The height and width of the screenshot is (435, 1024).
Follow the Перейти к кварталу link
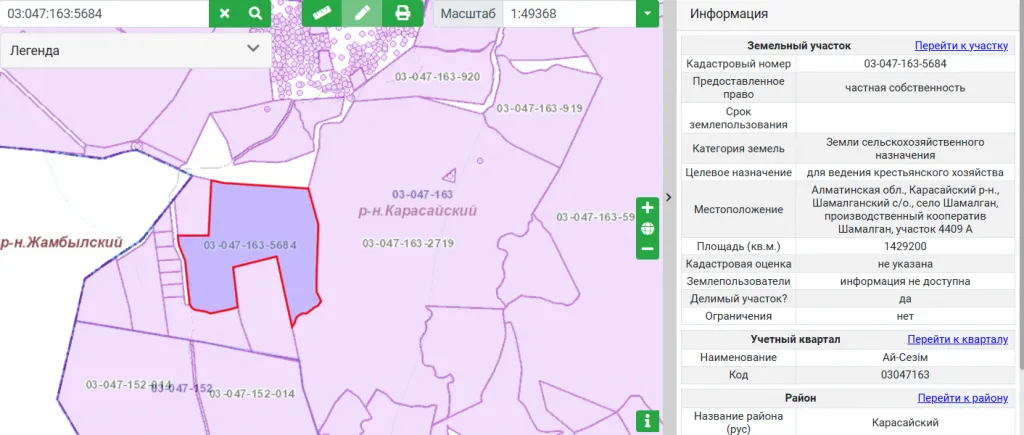[958, 339]
